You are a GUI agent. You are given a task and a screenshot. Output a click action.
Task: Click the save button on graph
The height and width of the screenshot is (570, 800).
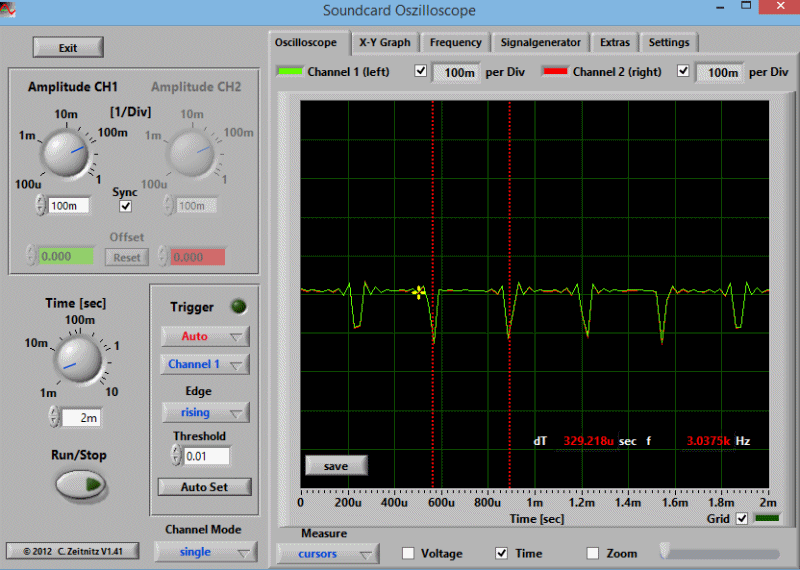pyautogui.click(x=336, y=466)
